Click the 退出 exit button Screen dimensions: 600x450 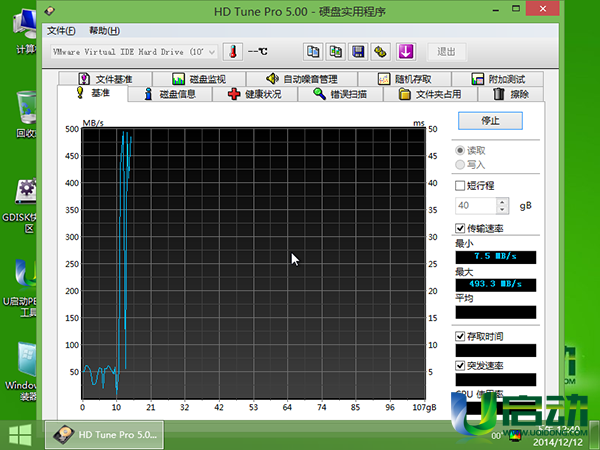pyautogui.click(x=447, y=52)
